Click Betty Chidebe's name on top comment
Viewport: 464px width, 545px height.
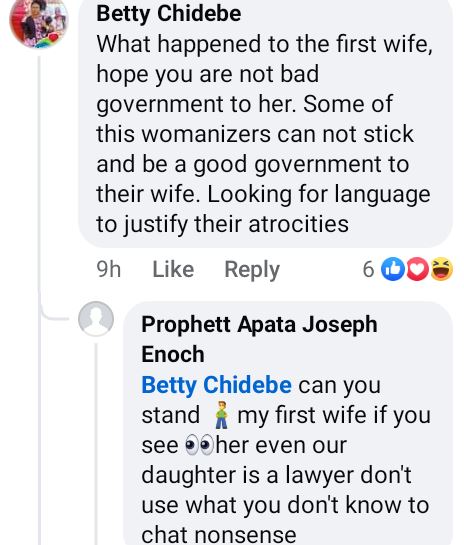(169, 14)
